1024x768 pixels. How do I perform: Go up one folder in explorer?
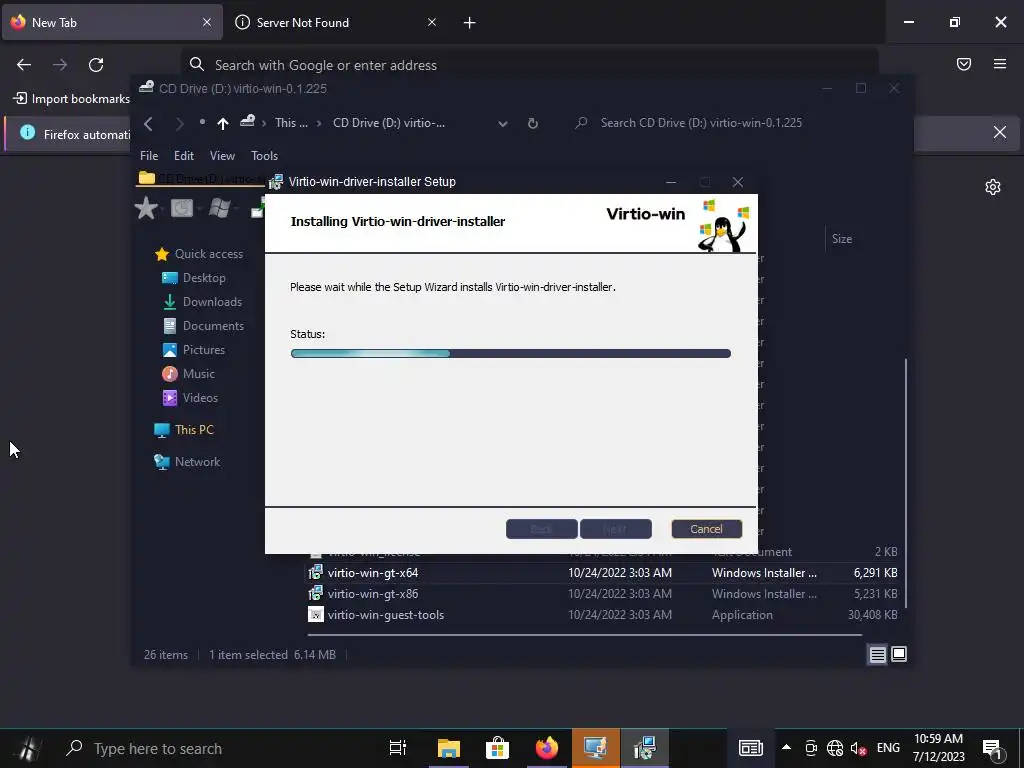223,123
